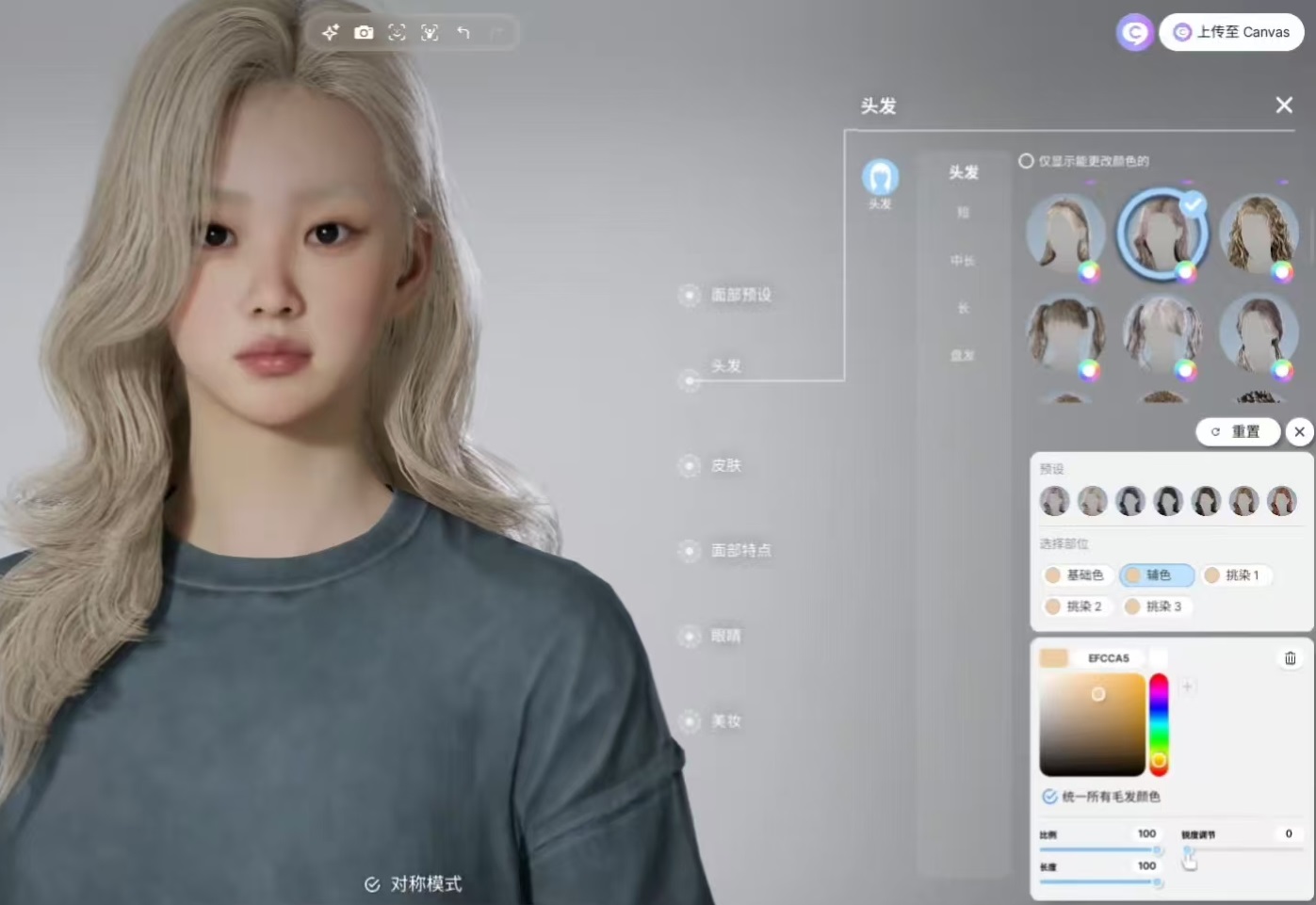
Task: Expand the 面部预设 section node
Action: coord(690,296)
